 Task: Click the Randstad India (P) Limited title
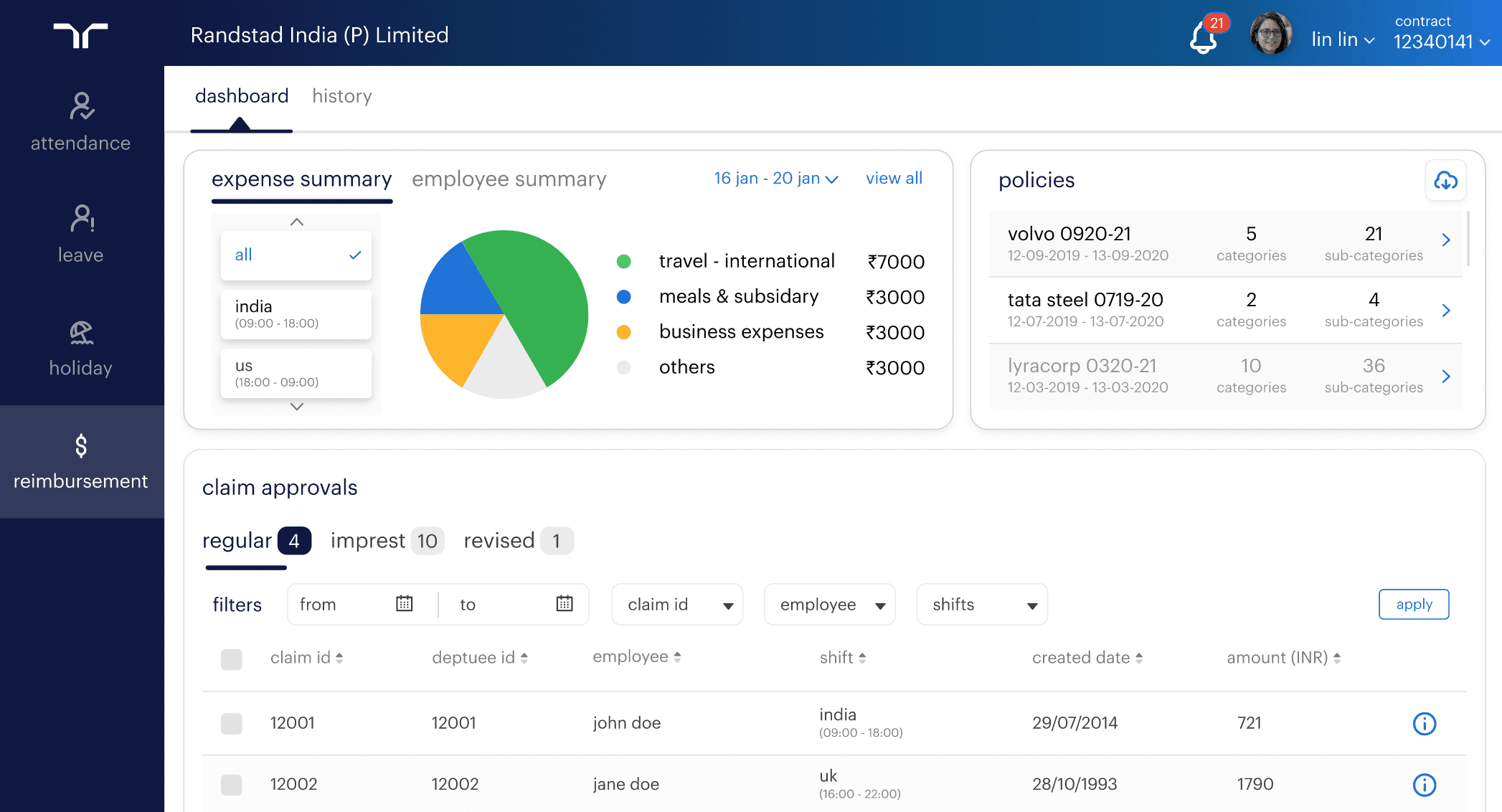(x=320, y=35)
